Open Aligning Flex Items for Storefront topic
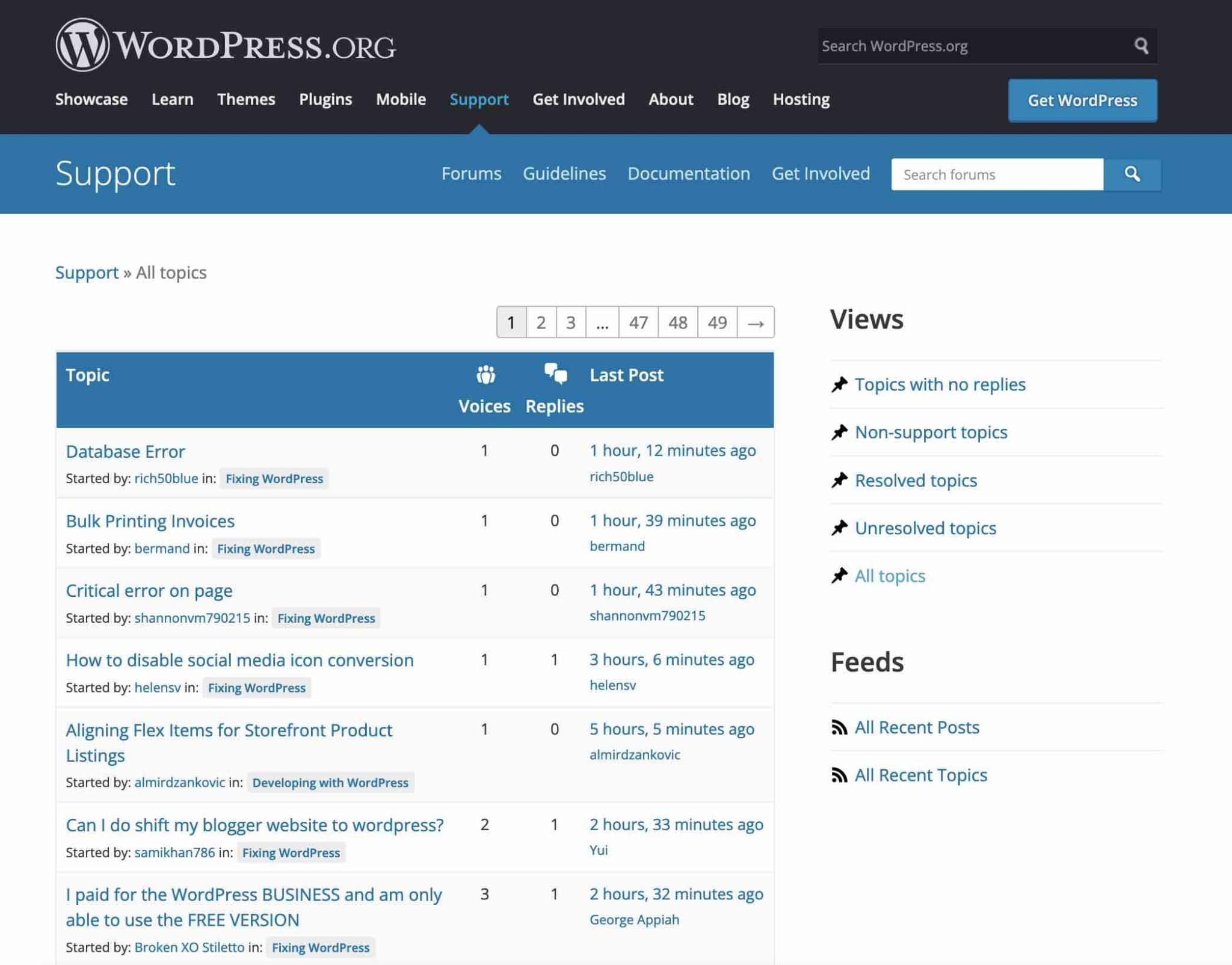 229,742
